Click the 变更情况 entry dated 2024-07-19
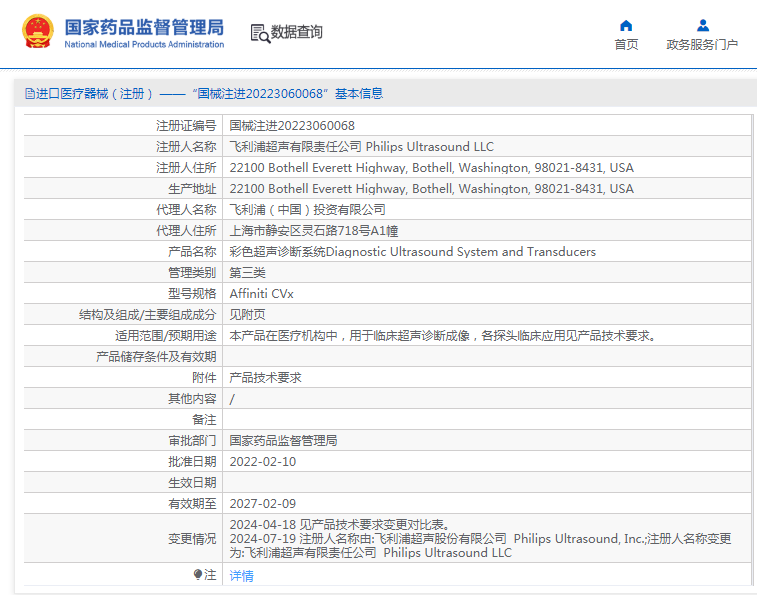 click(x=480, y=546)
